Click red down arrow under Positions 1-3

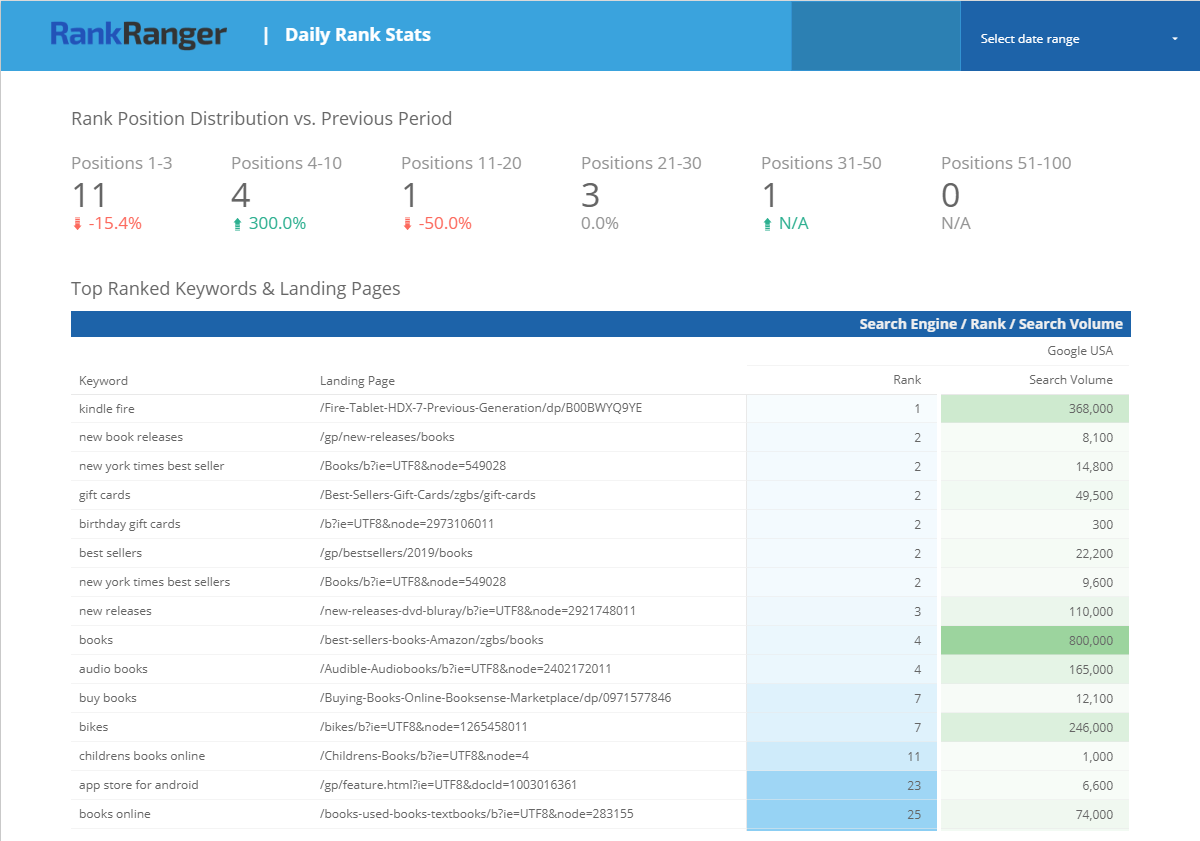pos(77,224)
